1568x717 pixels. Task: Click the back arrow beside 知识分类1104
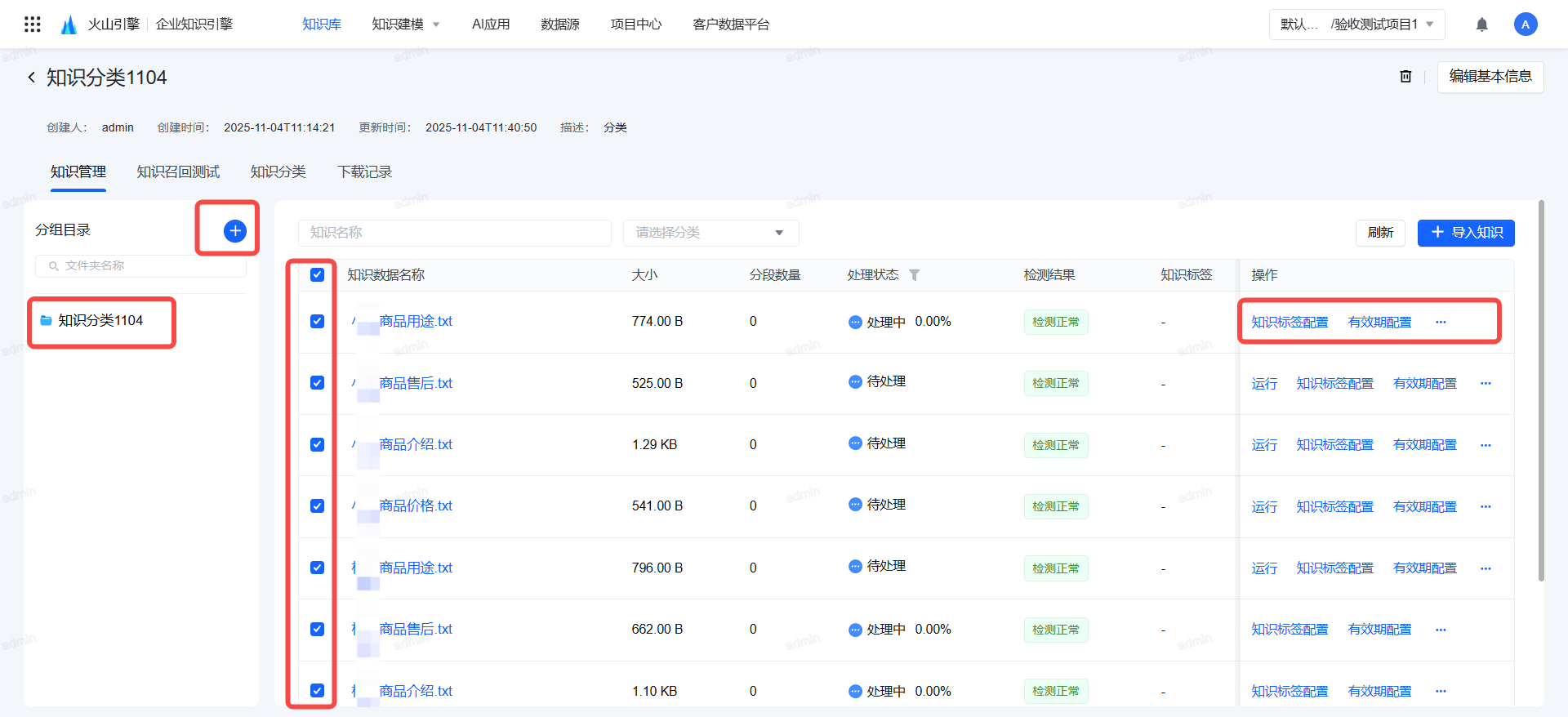(31, 78)
